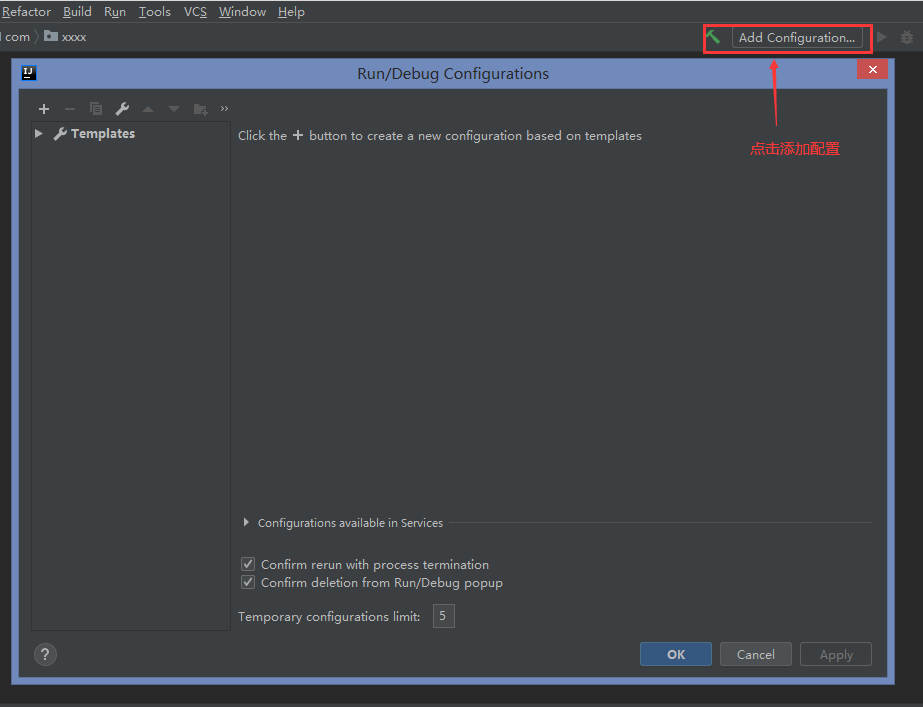Screen dimensions: 923x707
Task: Show more toolbar actions via double chevron
Action: (224, 109)
